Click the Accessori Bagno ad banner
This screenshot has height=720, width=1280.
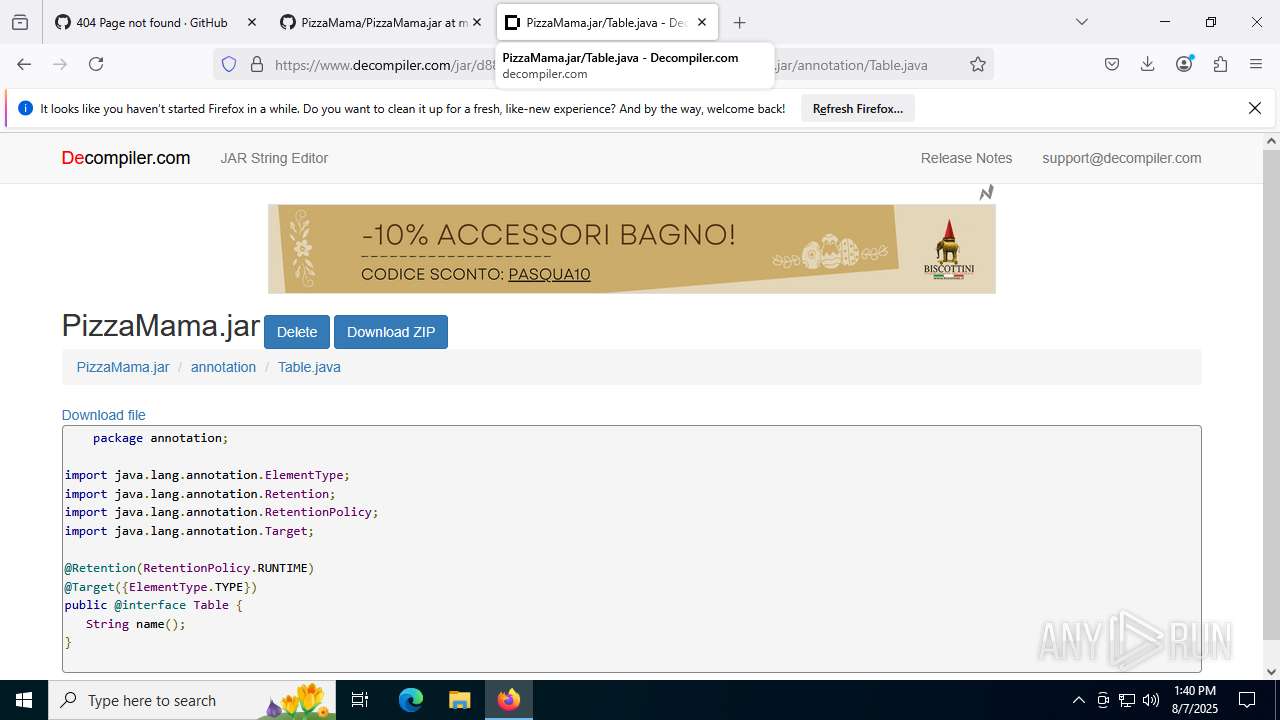click(632, 249)
